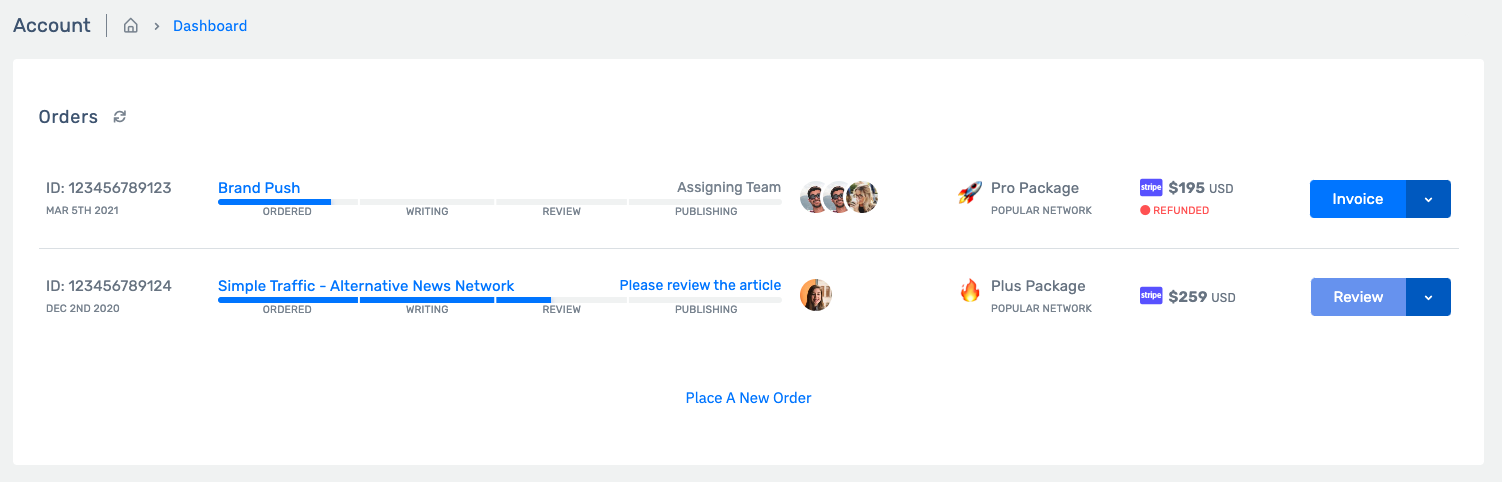The width and height of the screenshot is (1502, 482).
Task: Go to Dashboard breadcrumb link
Action: pos(210,26)
